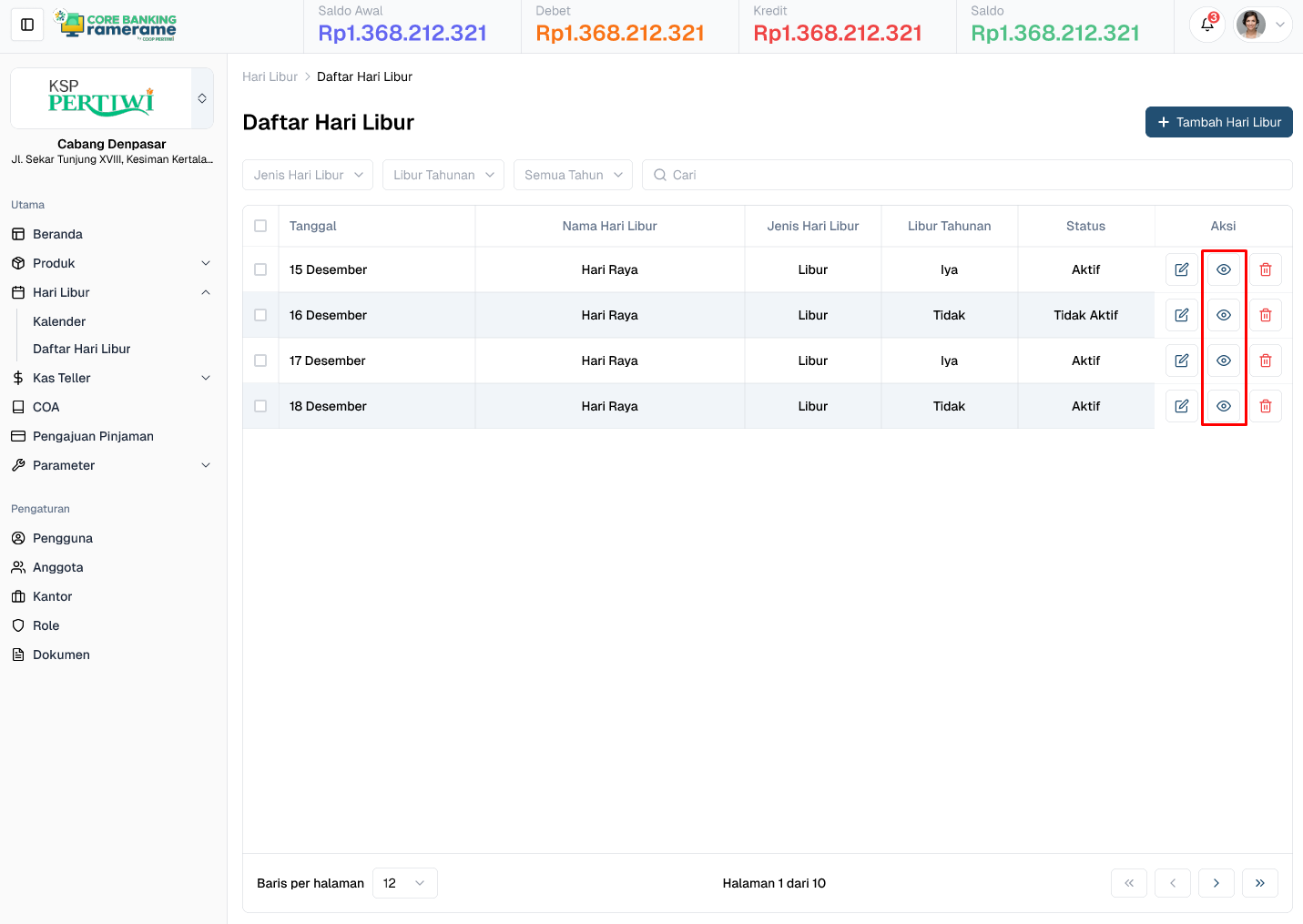1303x924 pixels.
Task: Open the Semua Tahun dropdown
Action: tap(573, 174)
